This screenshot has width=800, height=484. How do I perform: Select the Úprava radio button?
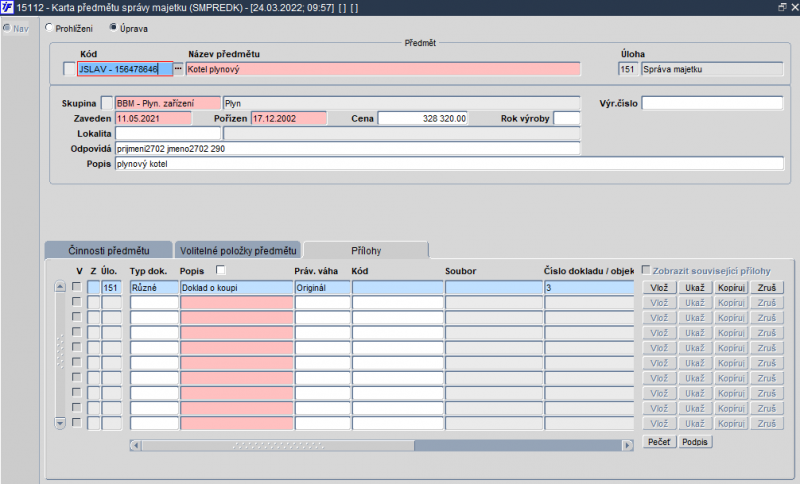pos(112,28)
